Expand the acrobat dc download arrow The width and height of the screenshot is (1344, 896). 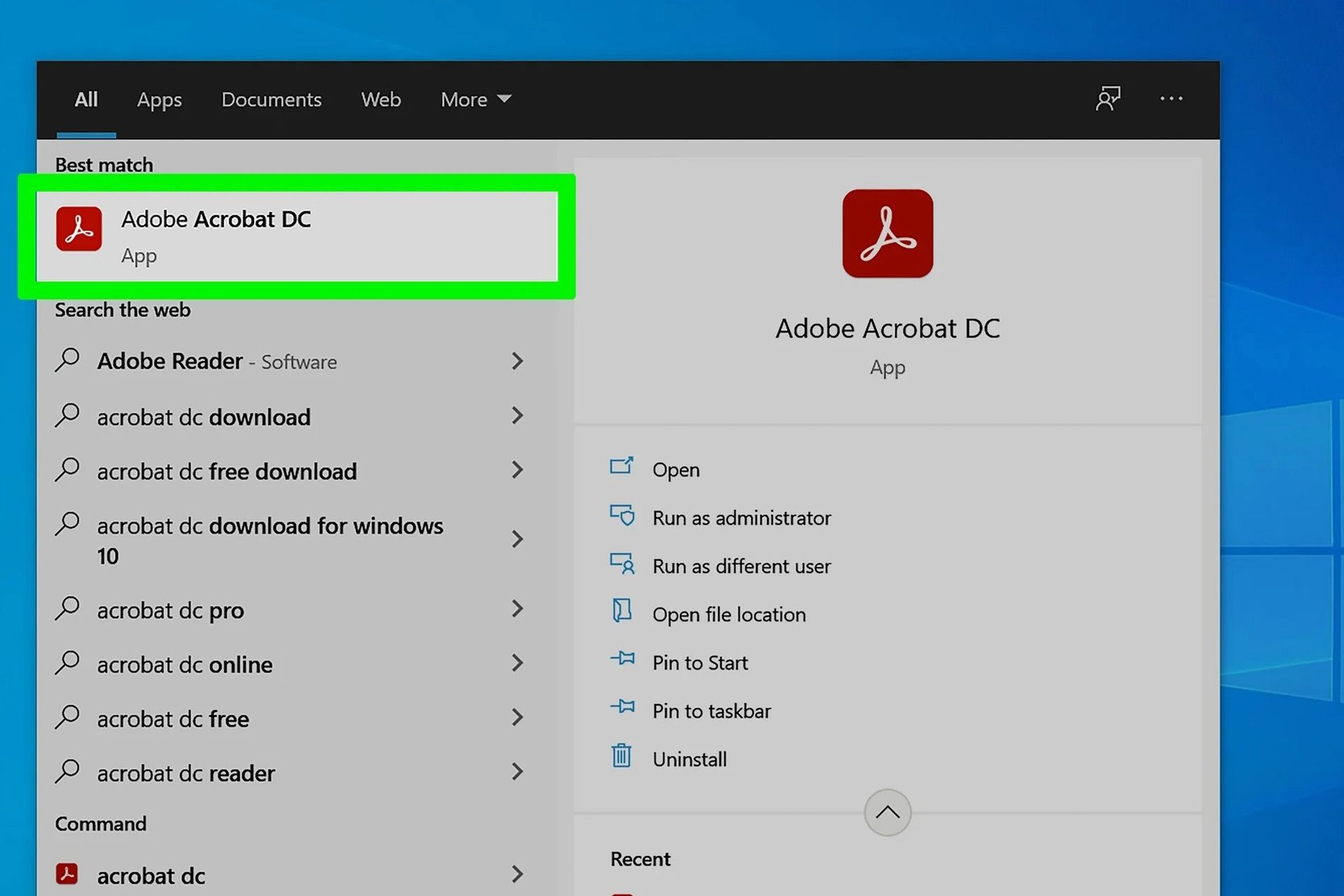(x=517, y=416)
